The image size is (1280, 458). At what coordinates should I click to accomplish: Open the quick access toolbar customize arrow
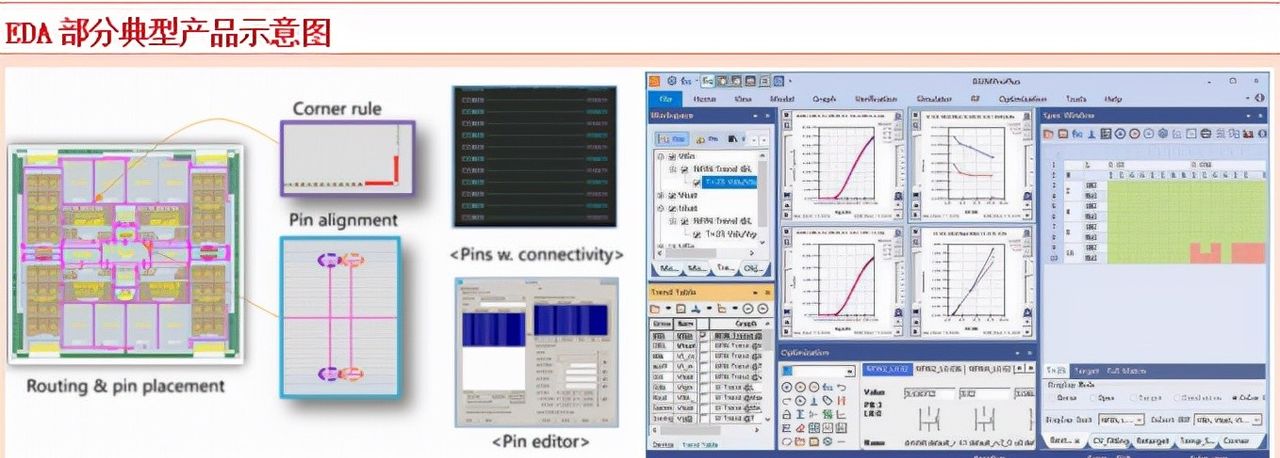[x=791, y=81]
